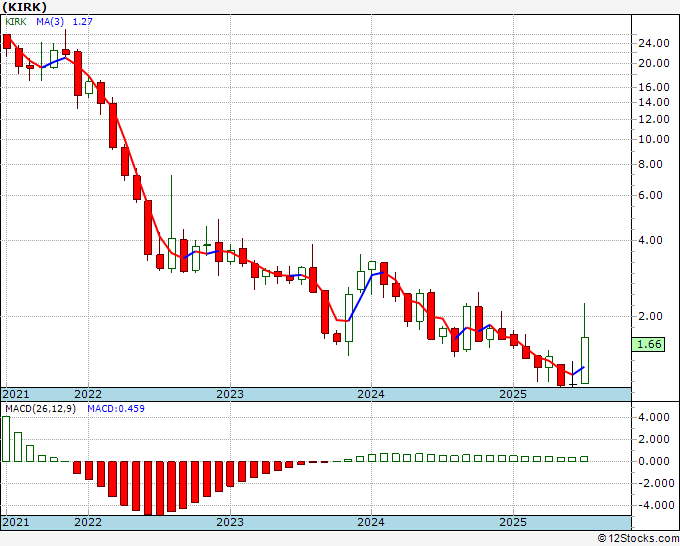Click the MACD(26,12,9) indicator label
The width and height of the screenshot is (680, 546).
pyautogui.click(x=40, y=409)
